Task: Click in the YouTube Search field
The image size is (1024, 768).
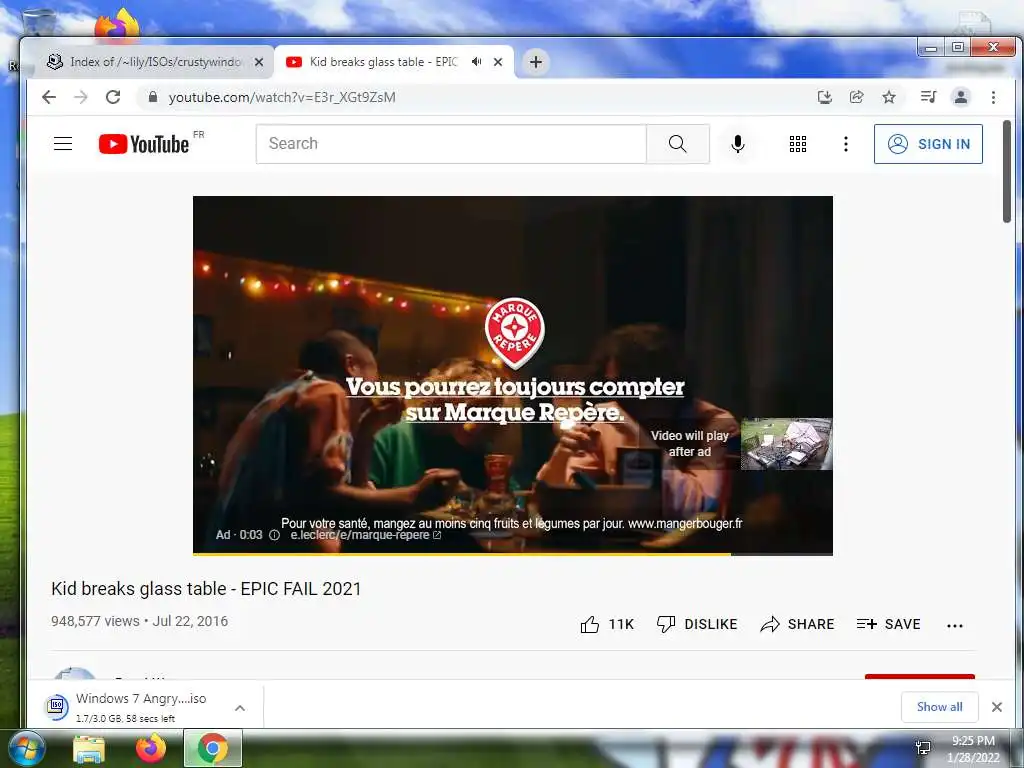Action: point(451,144)
